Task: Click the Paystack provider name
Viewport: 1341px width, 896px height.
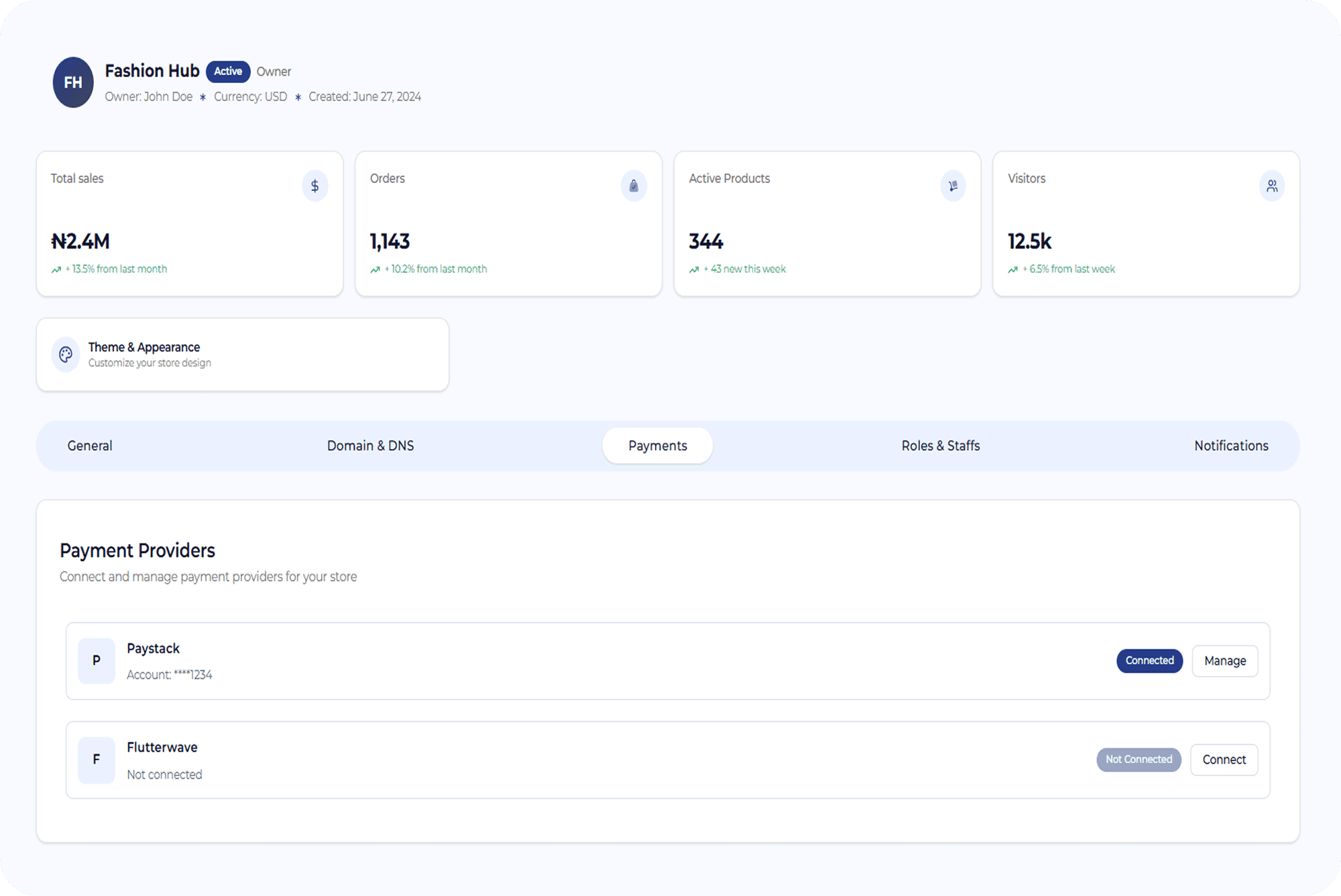Action: click(154, 649)
